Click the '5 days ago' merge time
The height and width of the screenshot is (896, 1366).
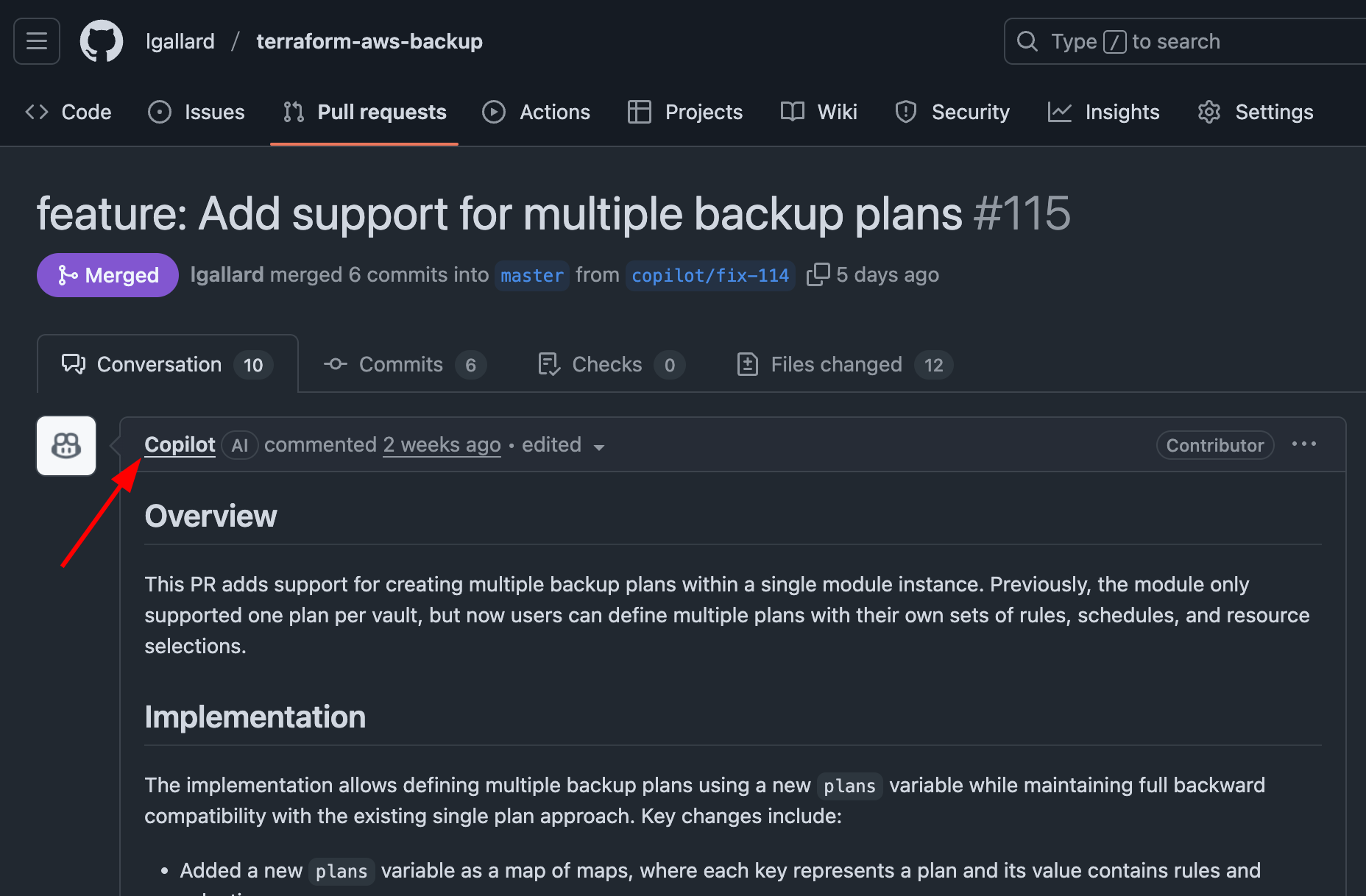[x=888, y=275]
